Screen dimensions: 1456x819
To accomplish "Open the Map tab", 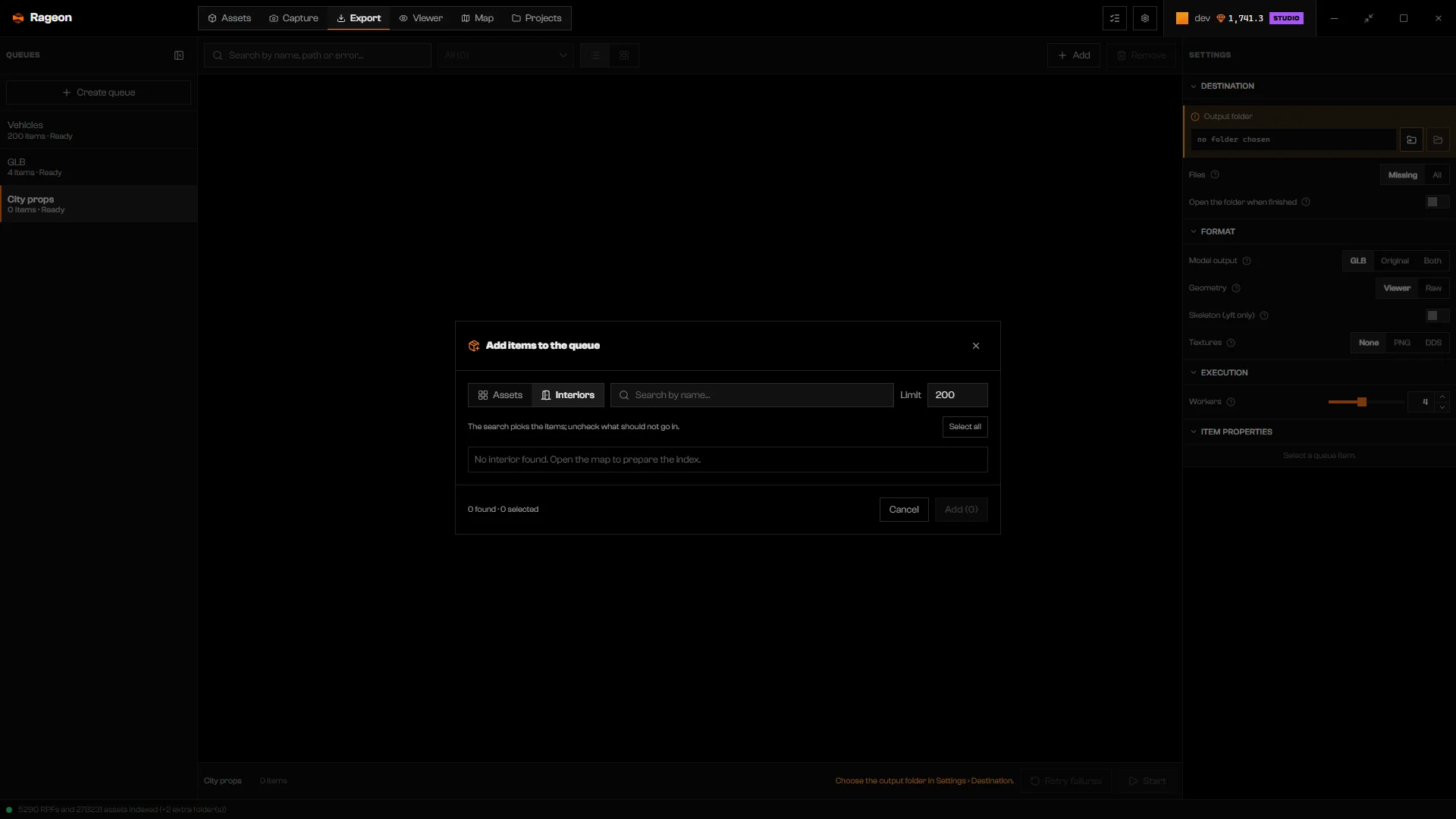I will point(478,18).
